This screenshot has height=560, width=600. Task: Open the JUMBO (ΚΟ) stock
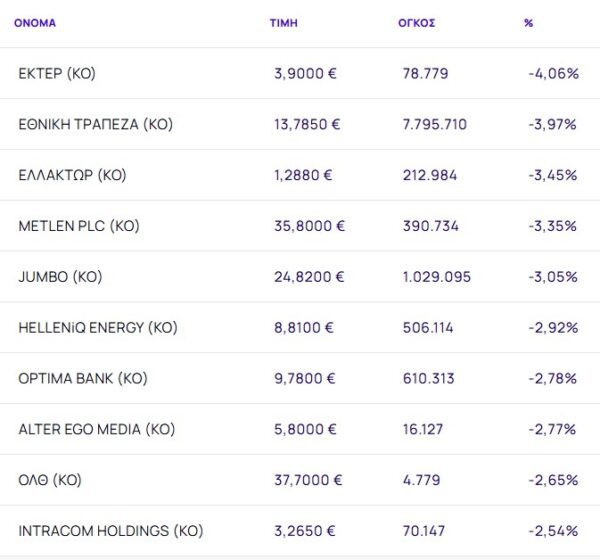tap(60, 277)
